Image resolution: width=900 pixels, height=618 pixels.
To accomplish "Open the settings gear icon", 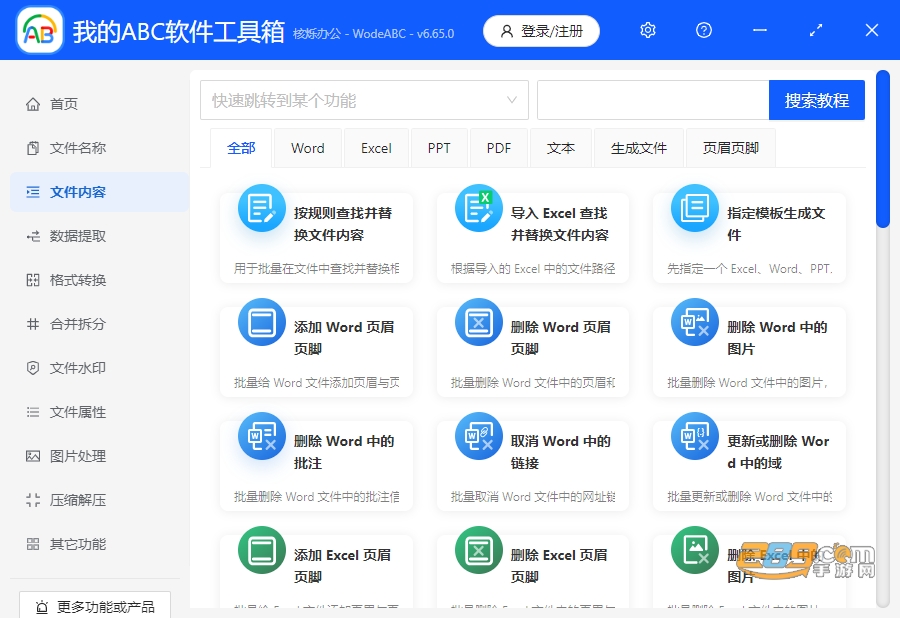I will [x=647, y=30].
